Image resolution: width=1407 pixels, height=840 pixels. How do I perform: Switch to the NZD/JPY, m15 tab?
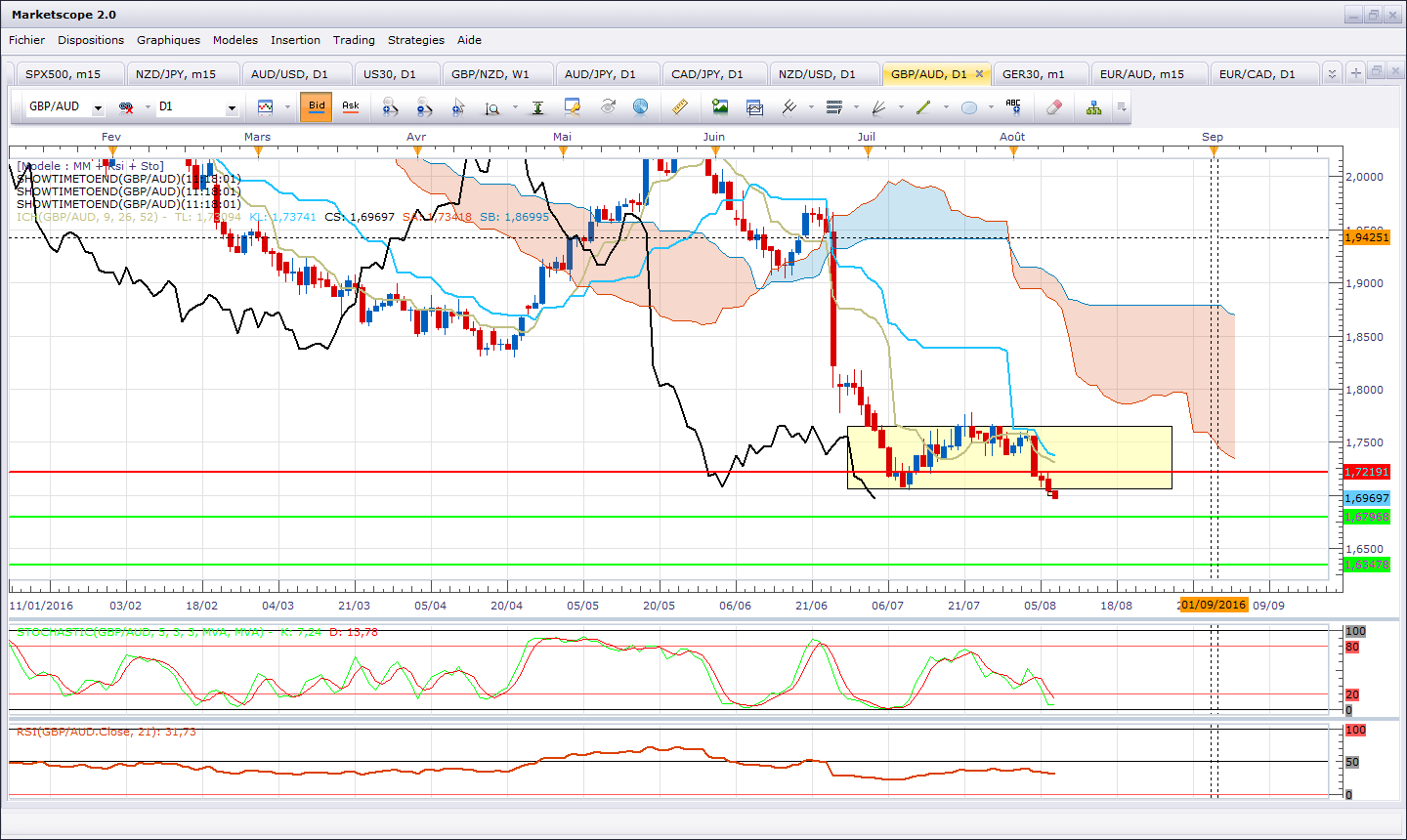183,74
